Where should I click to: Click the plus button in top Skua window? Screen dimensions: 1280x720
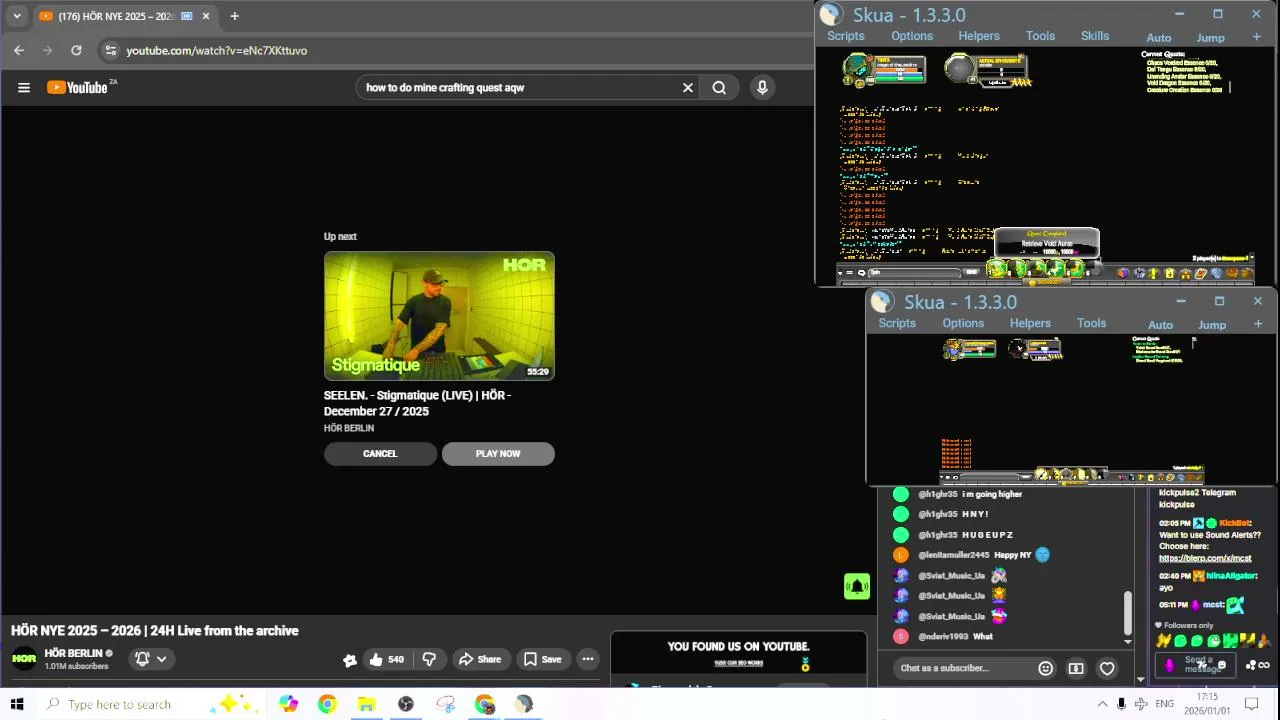tap(1256, 37)
